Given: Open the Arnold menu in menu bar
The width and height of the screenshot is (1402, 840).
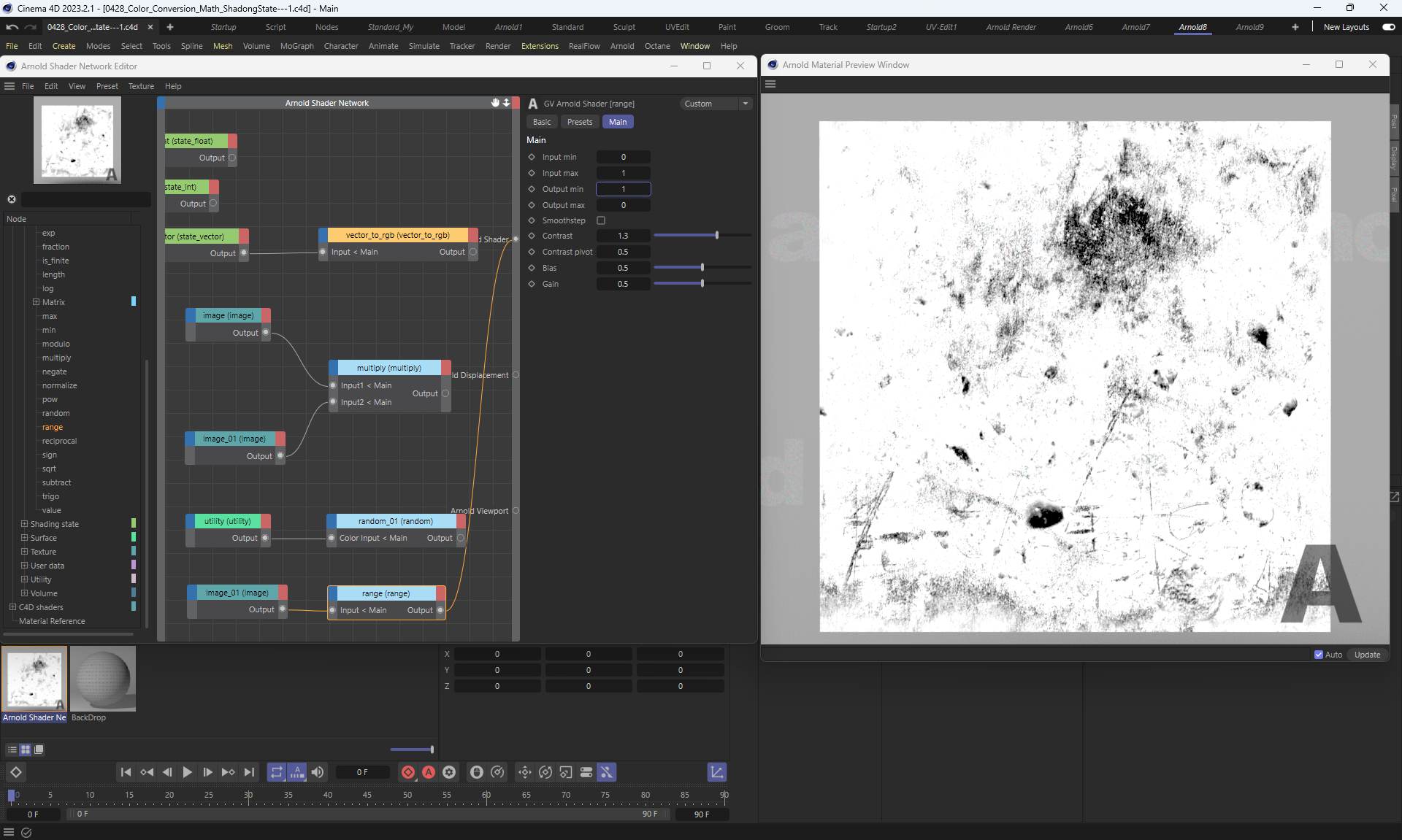Looking at the screenshot, I should click(x=622, y=46).
